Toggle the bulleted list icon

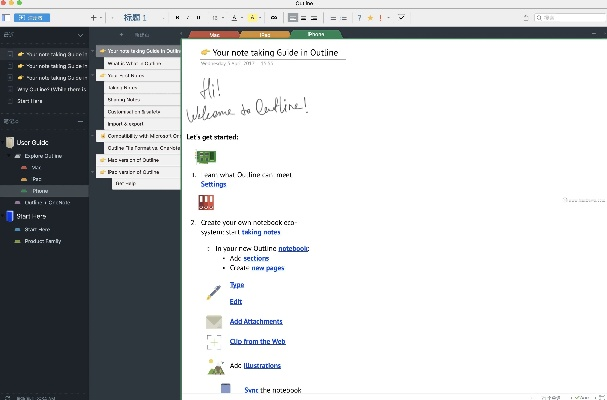(333, 18)
